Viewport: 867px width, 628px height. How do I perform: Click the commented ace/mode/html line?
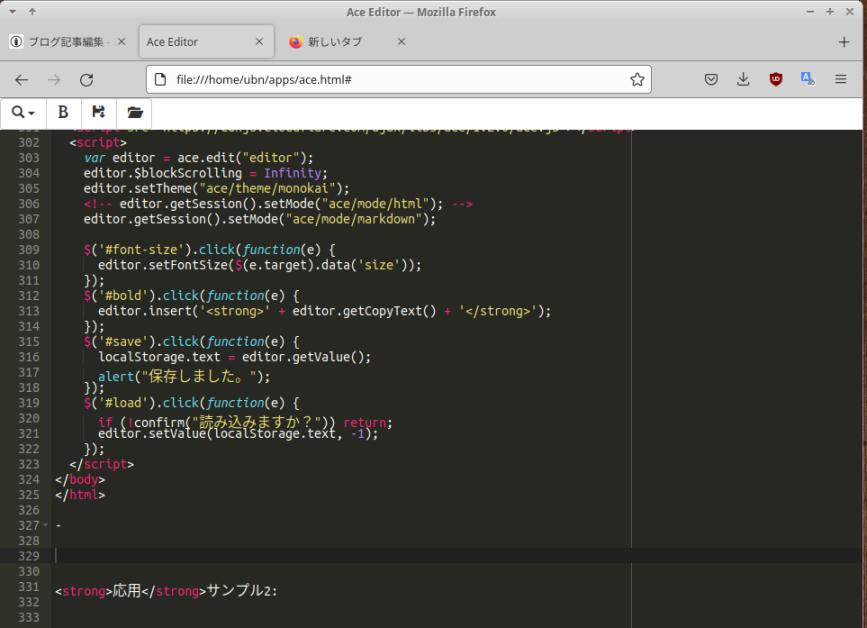pos(278,204)
